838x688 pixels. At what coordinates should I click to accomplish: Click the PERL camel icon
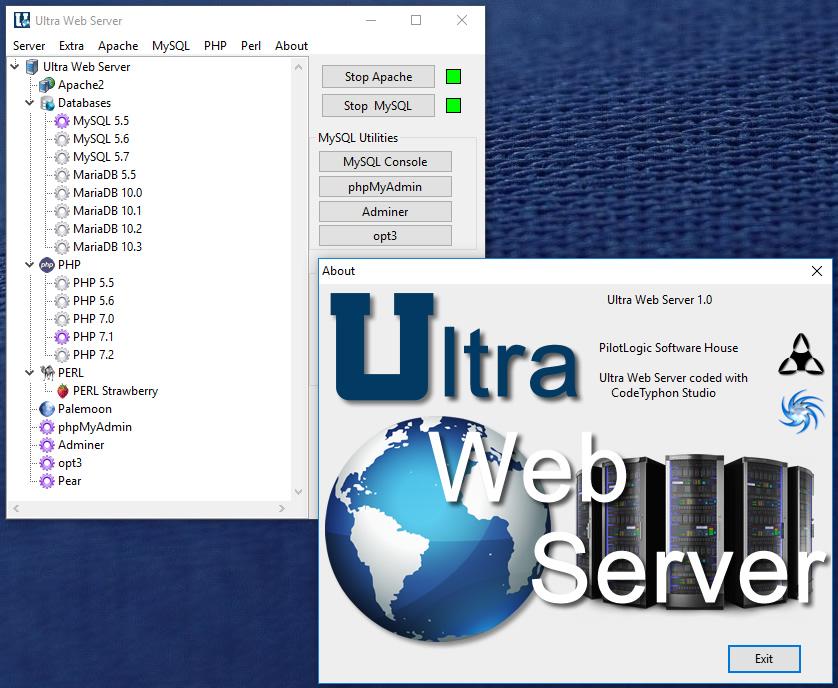tap(47, 373)
